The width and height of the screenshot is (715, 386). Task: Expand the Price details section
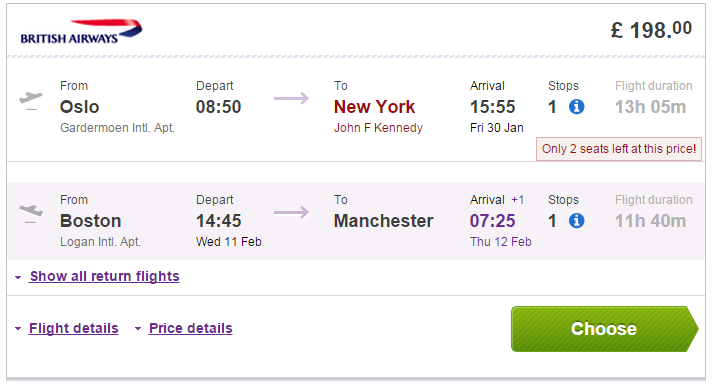191,328
